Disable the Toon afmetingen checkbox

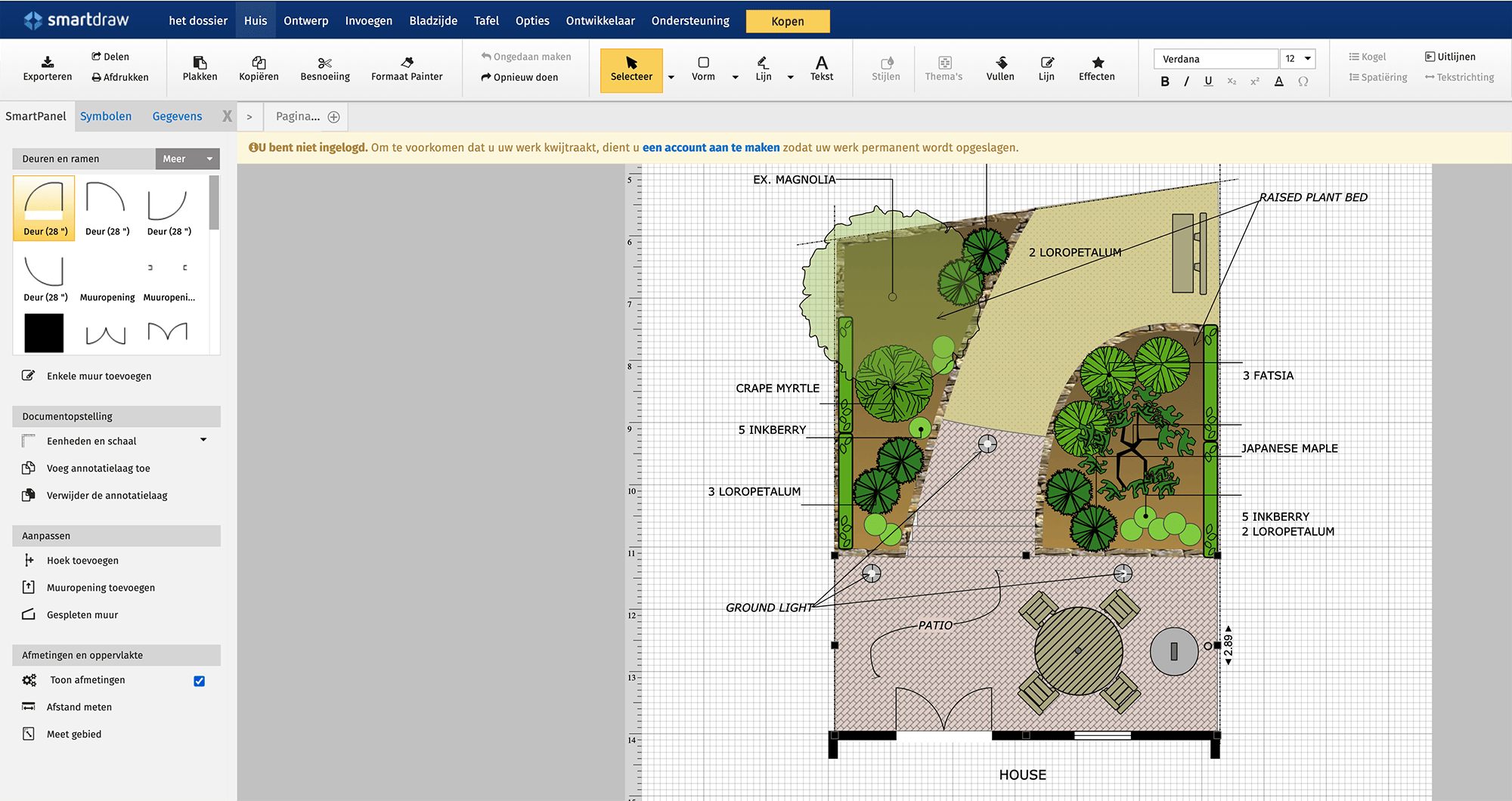pos(199,681)
